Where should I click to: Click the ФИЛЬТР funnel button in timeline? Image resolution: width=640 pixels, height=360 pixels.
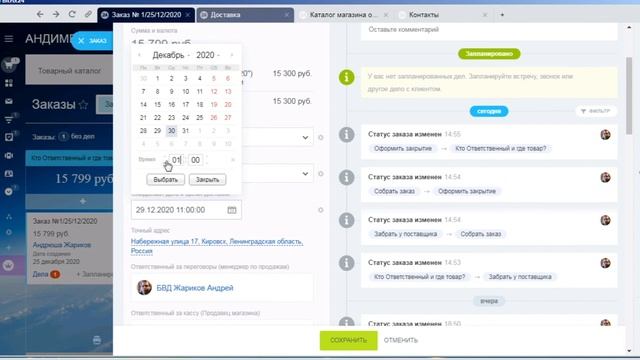coord(596,111)
